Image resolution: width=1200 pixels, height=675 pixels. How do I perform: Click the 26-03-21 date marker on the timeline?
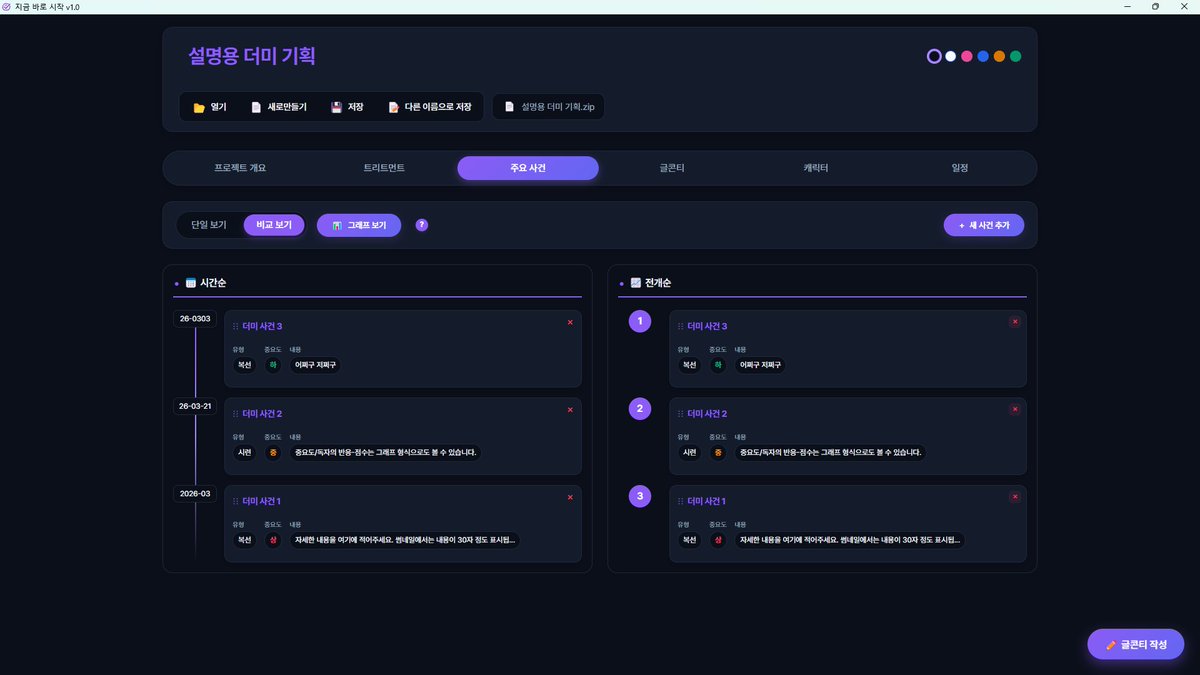195,406
